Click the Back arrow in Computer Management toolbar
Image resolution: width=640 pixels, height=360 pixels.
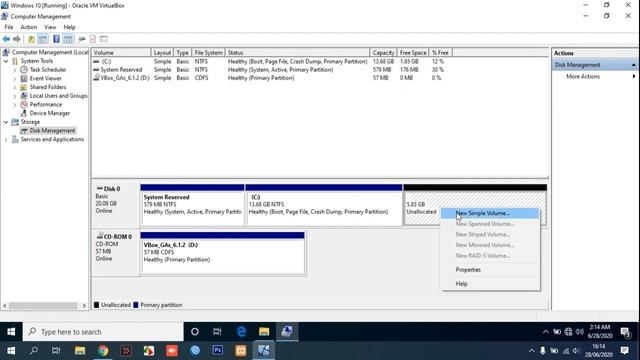click(x=6, y=39)
